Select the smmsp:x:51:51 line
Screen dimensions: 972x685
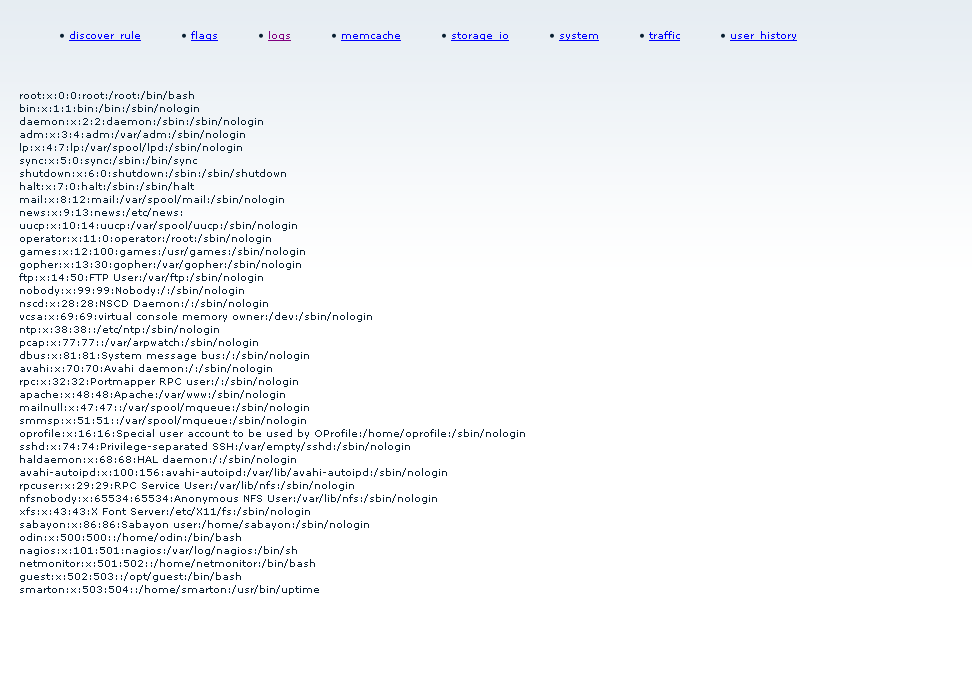pos(163,421)
